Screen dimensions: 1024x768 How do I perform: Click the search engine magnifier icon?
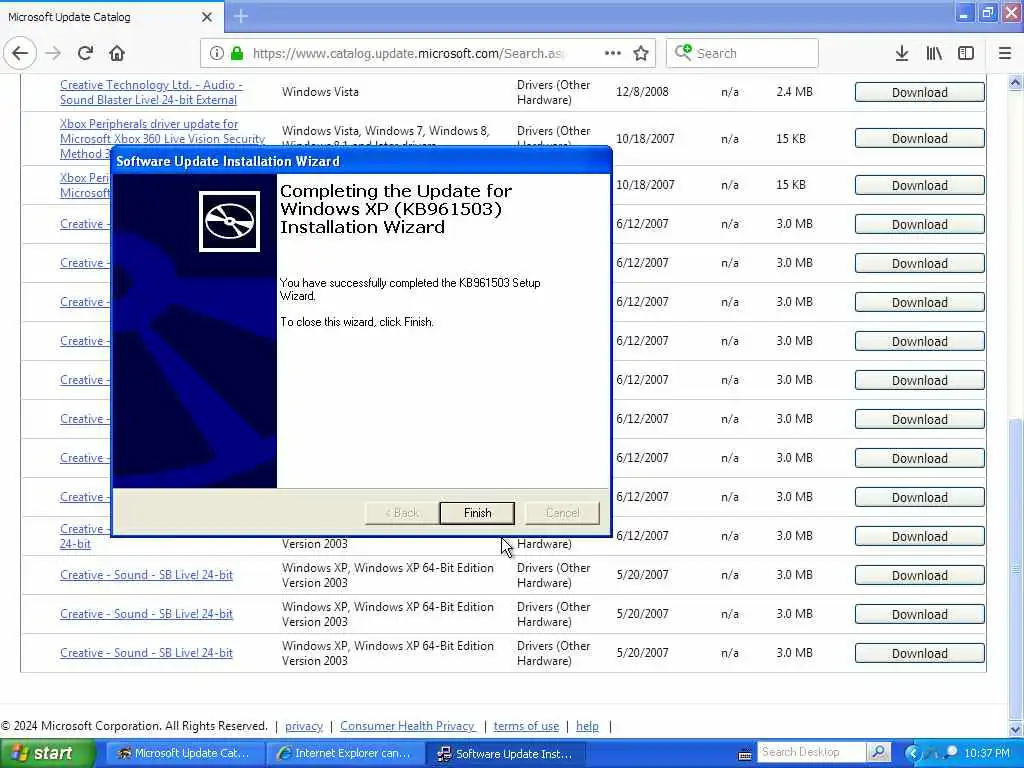click(683, 52)
